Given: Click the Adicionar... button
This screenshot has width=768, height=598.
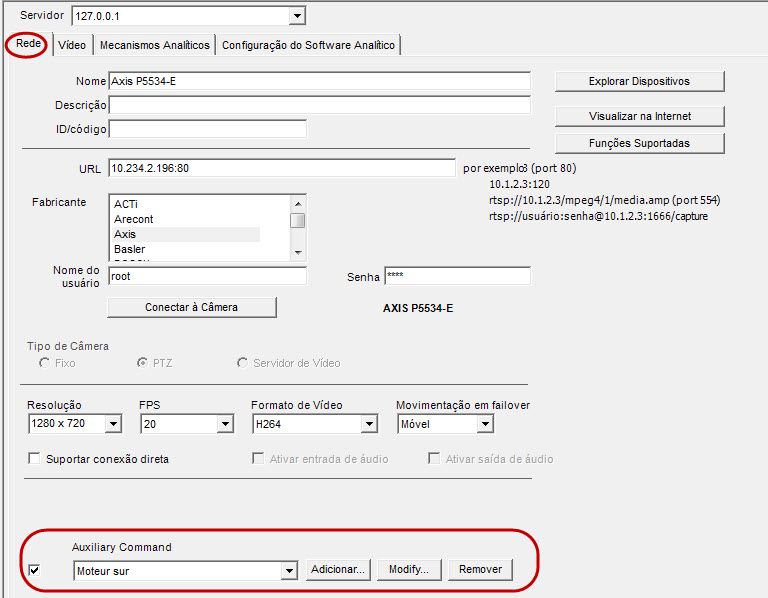Looking at the screenshot, I should point(338,570).
